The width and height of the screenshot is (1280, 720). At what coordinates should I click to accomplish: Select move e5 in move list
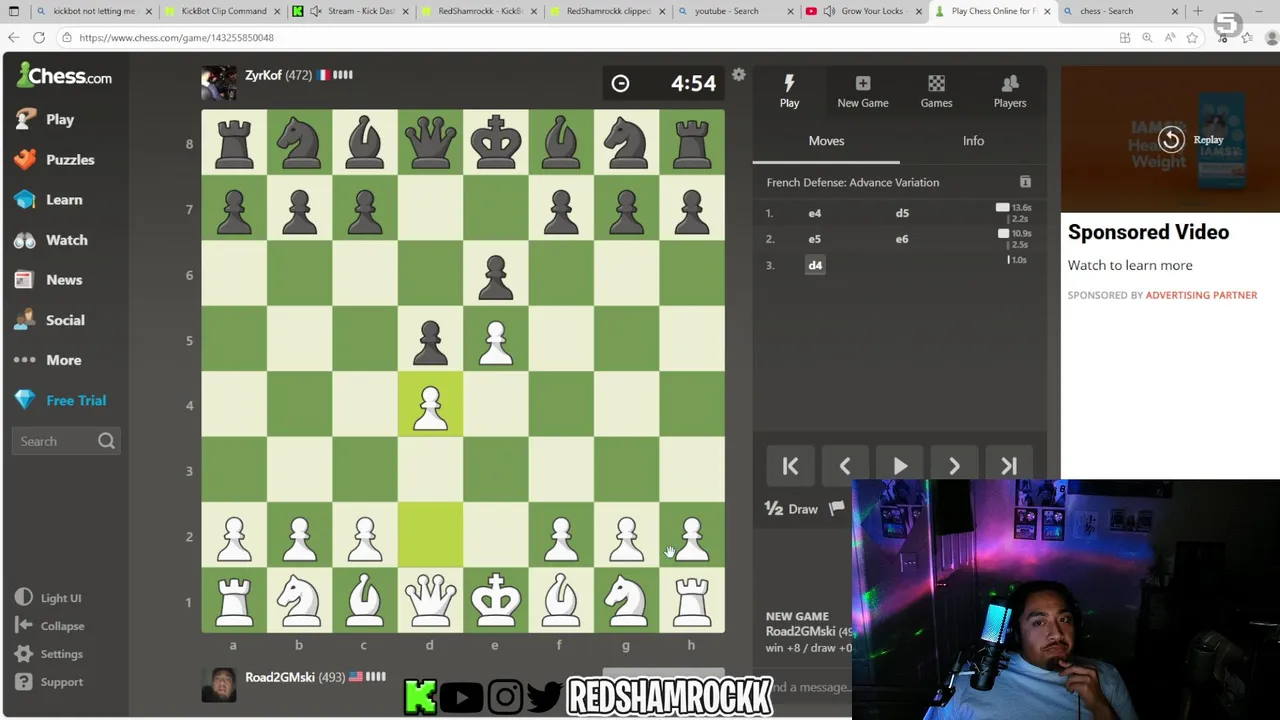point(814,239)
